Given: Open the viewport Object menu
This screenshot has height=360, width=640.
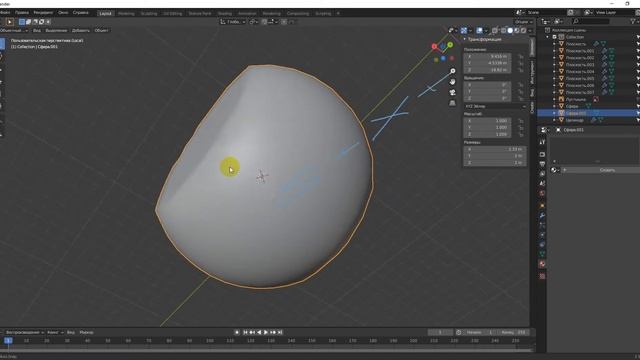Looking at the screenshot, I should [101, 30].
